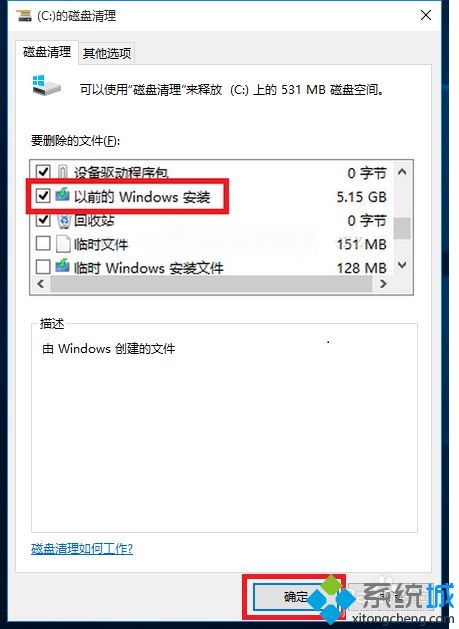Click the previous Windows installation icon
This screenshot has height=629, width=459.
point(62,195)
